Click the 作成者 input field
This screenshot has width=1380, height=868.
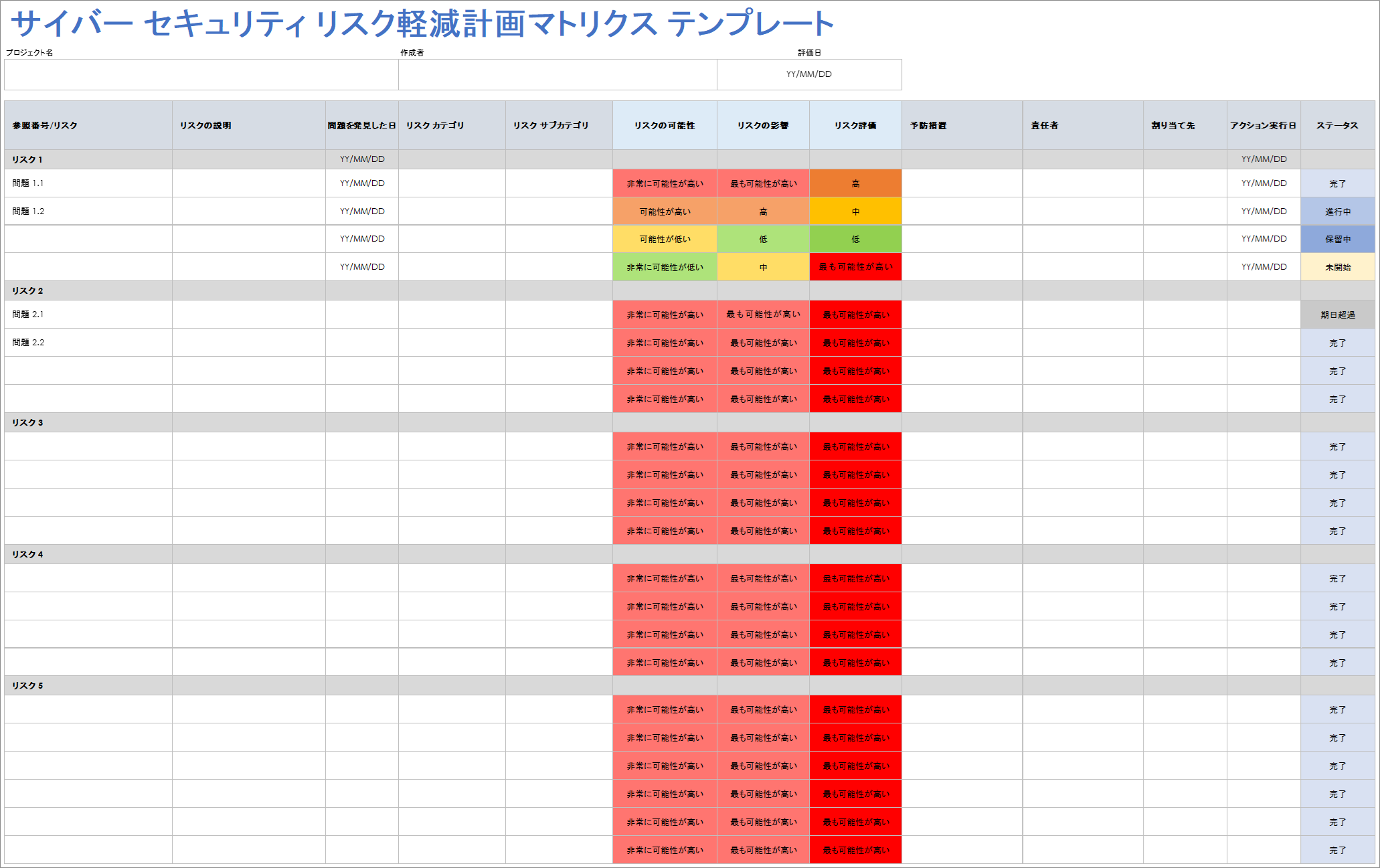click(557, 74)
